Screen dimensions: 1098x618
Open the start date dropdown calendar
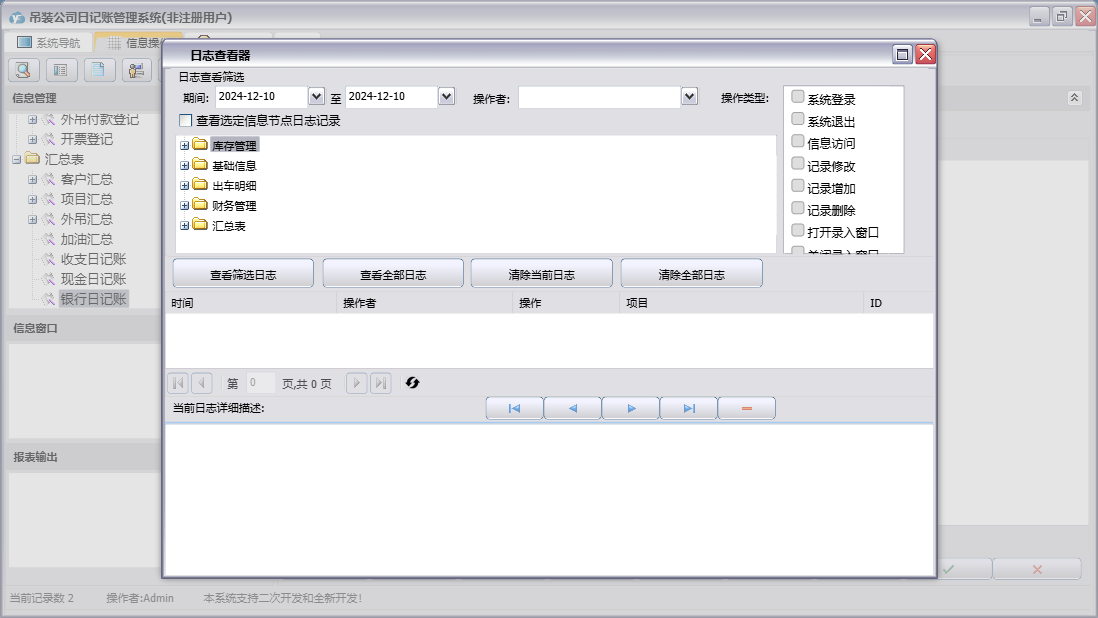317,97
